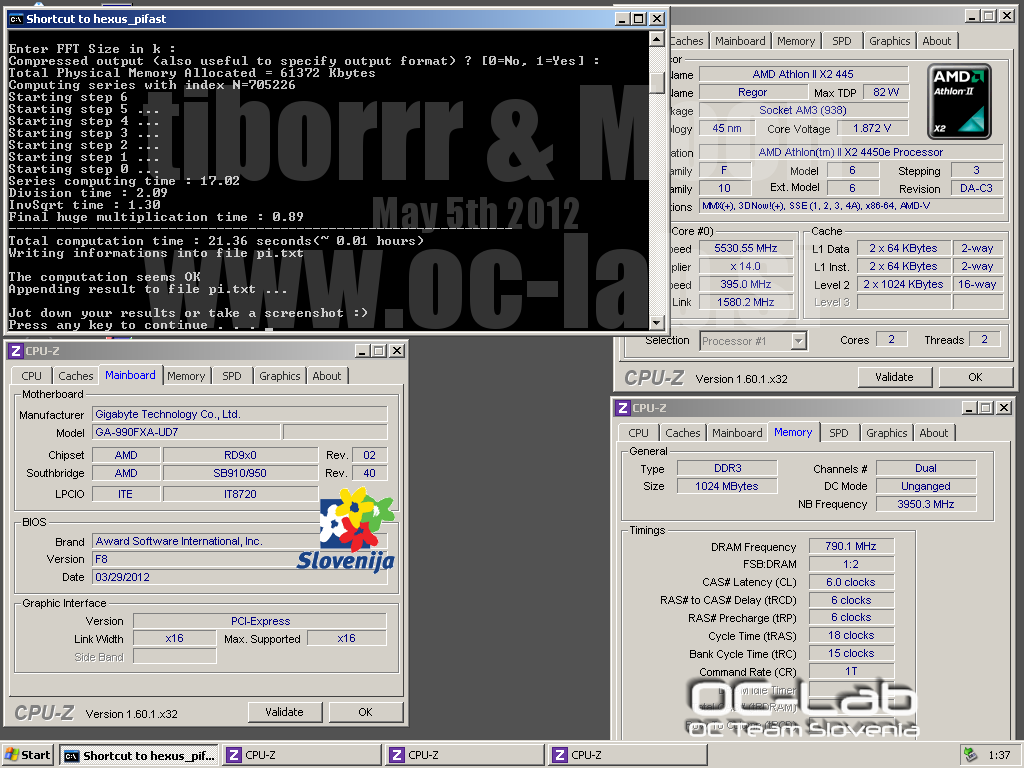This screenshot has width=1024, height=768.
Task: Click the taskbar clock 1:37
Action: (999, 755)
